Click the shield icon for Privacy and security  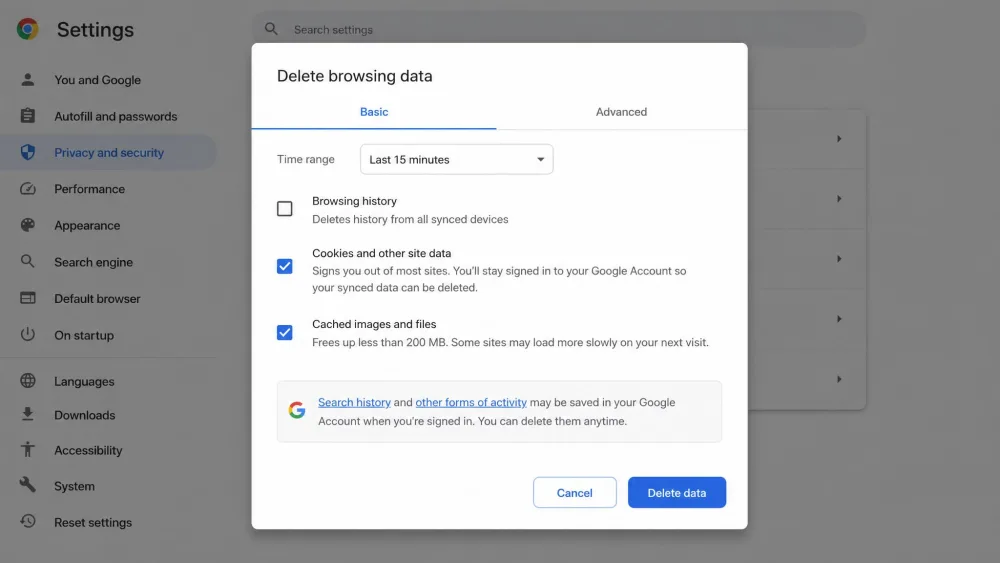point(27,152)
